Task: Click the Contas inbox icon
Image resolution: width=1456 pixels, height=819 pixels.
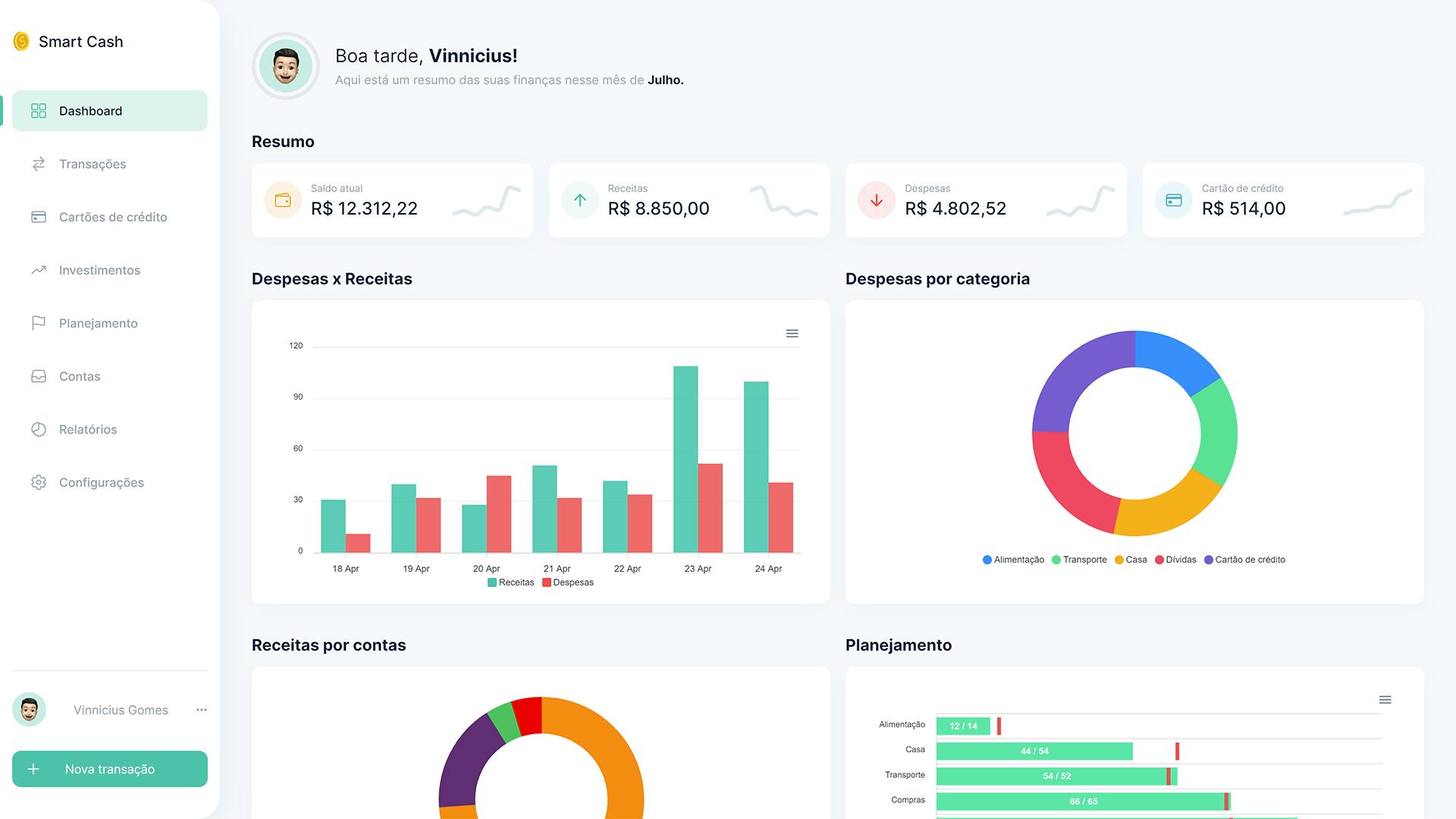Action: pos(39,376)
